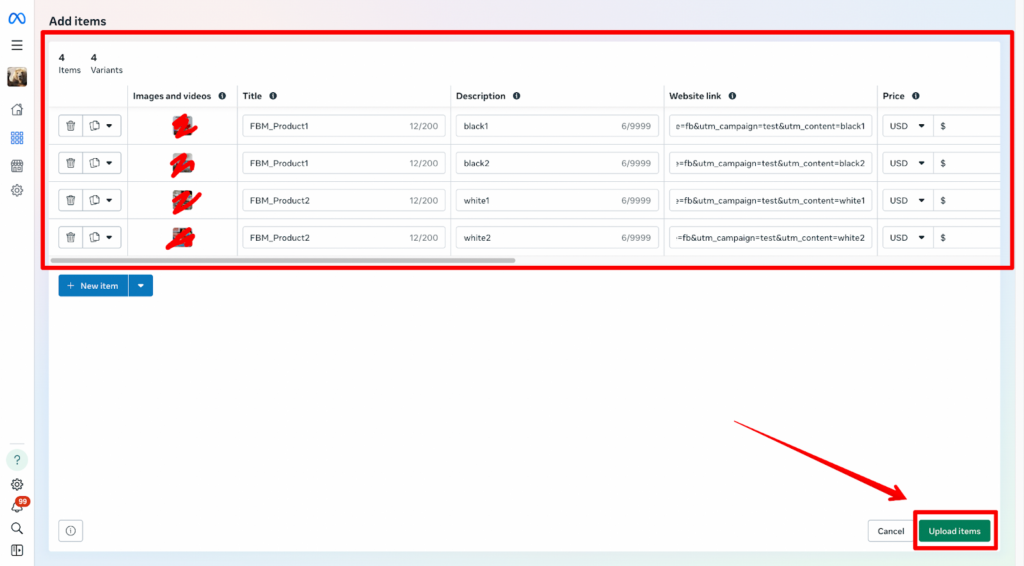This screenshot has width=1024, height=566.
Task: Toggle the sidebar panel icon at bottom
Action: 17,551
